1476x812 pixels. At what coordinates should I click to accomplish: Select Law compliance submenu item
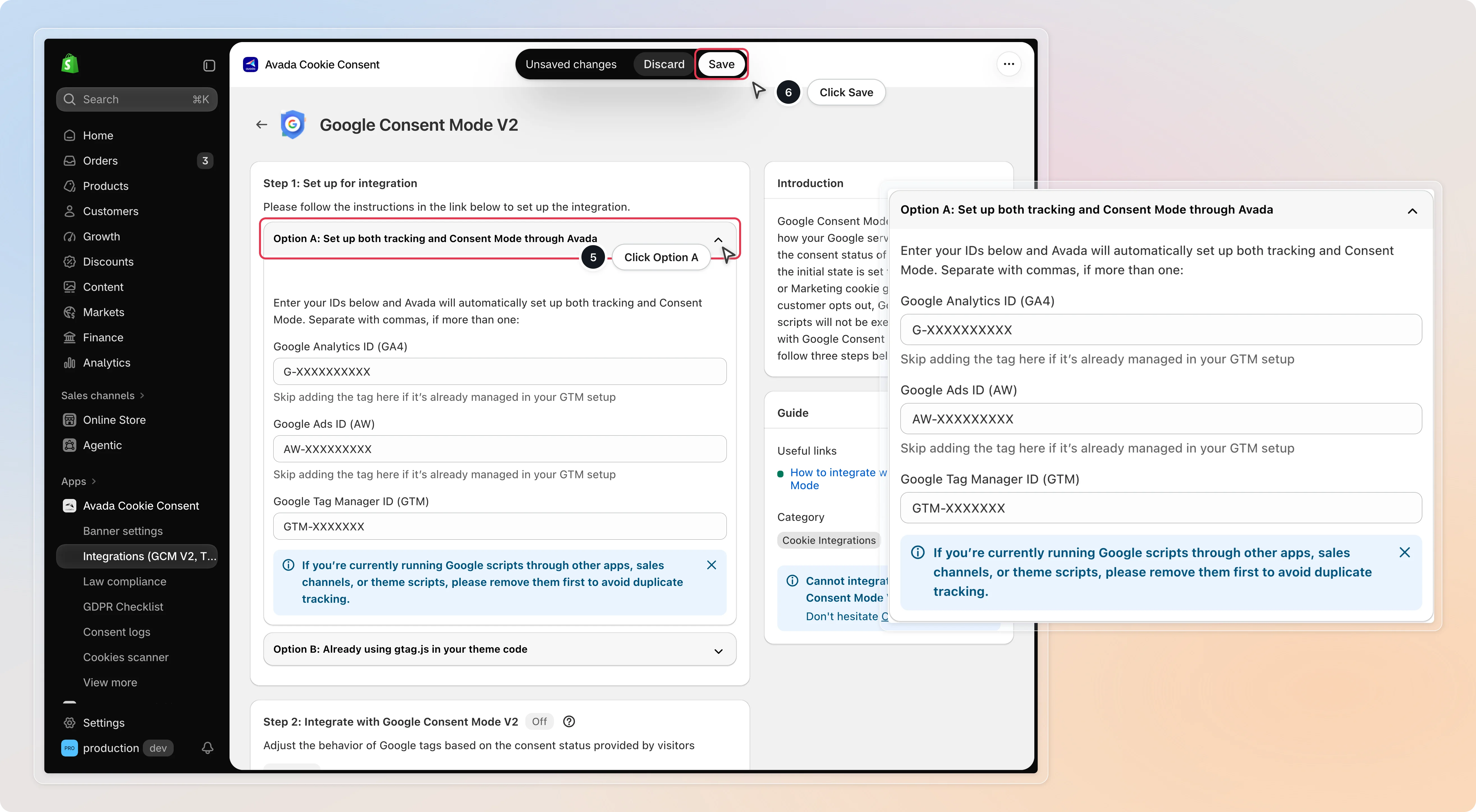tap(124, 581)
